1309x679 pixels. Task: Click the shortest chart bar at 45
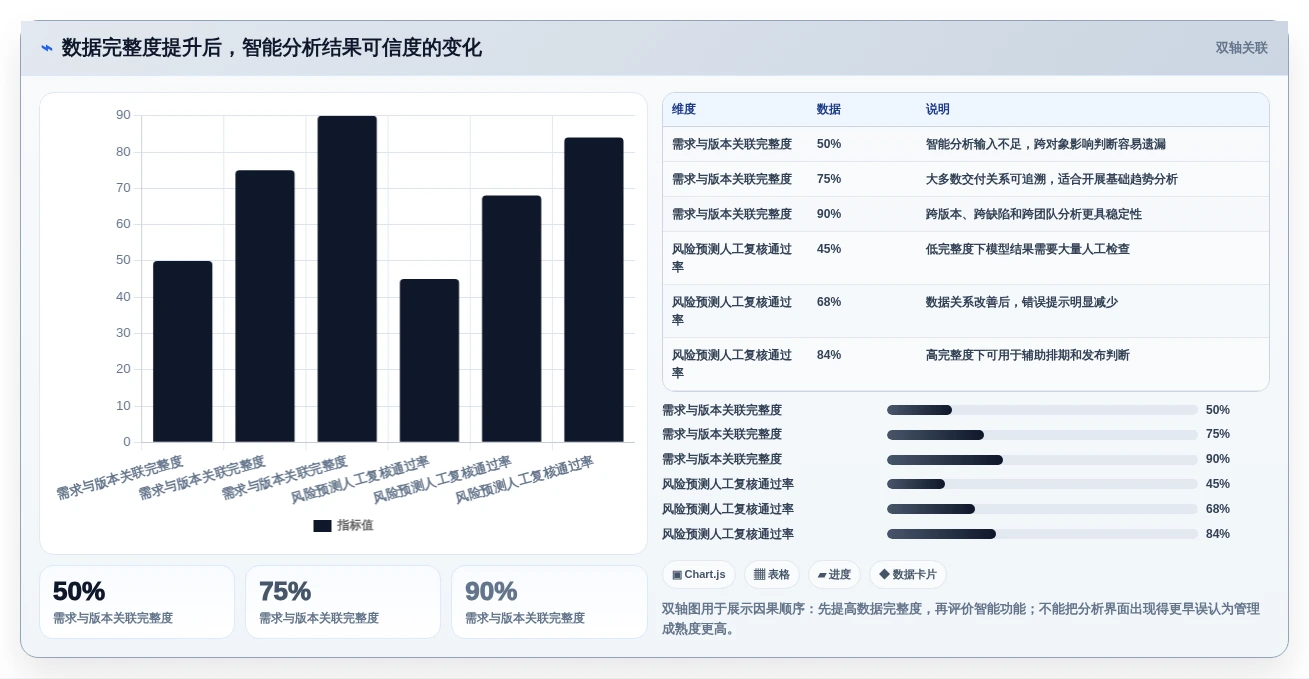[429, 360]
